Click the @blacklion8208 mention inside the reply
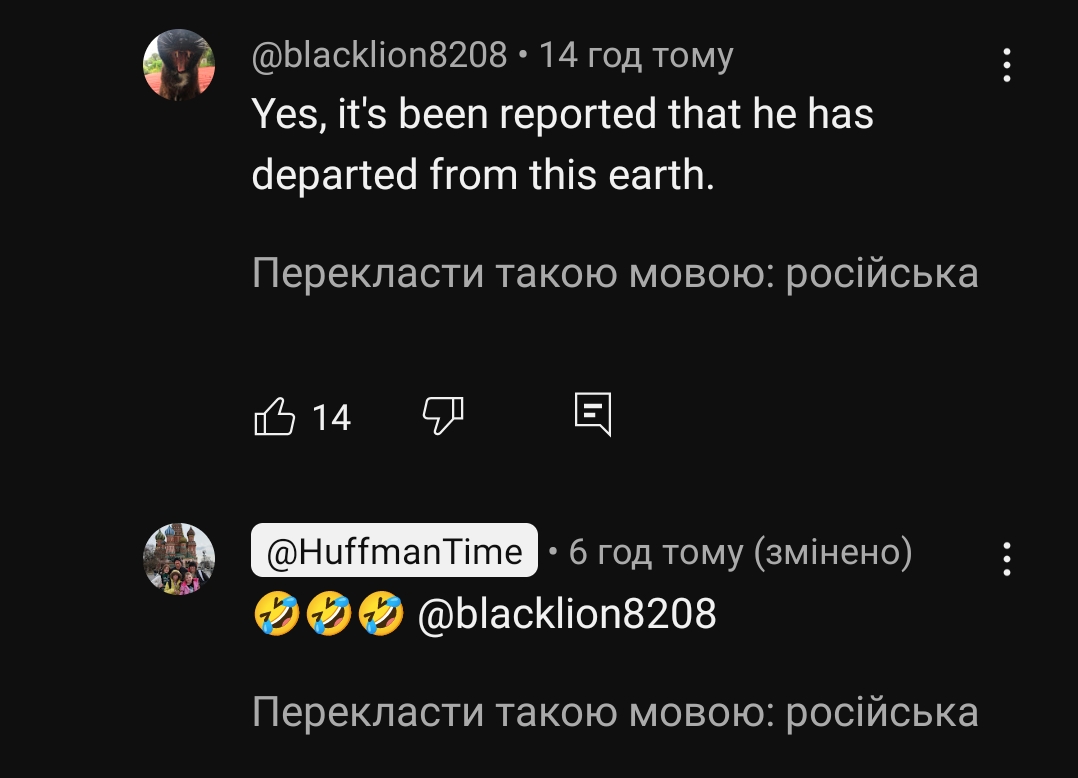Screen dimensions: 1078x778 [x=565, y=614]
